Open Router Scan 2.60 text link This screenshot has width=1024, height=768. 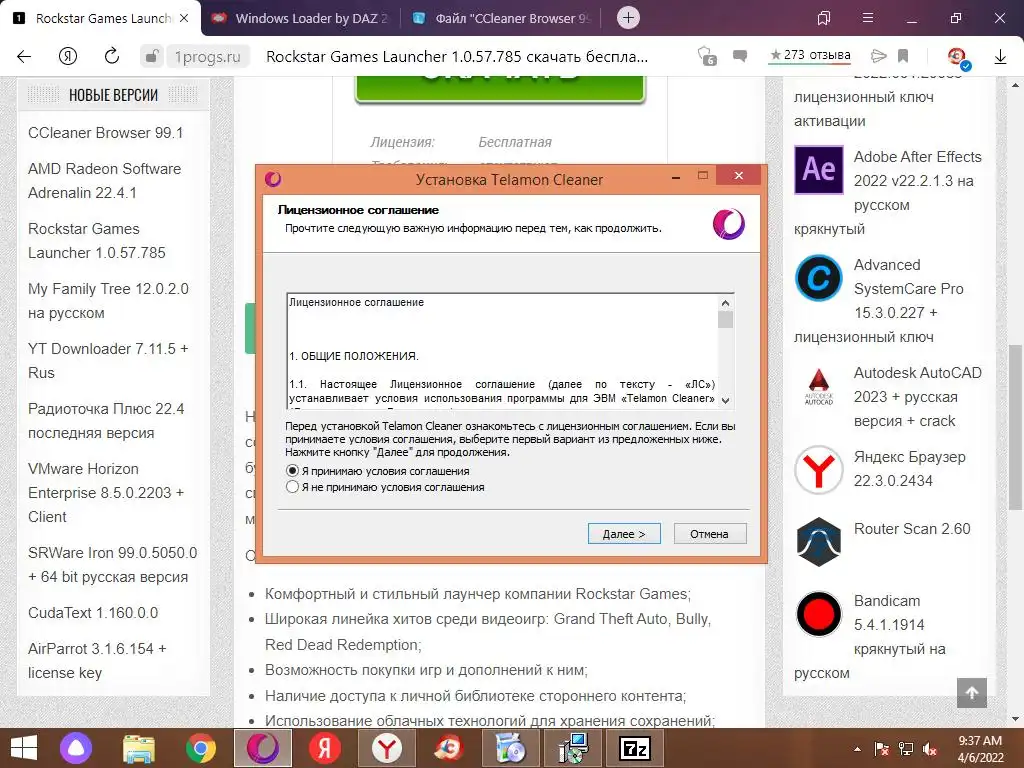click(912, 528)
